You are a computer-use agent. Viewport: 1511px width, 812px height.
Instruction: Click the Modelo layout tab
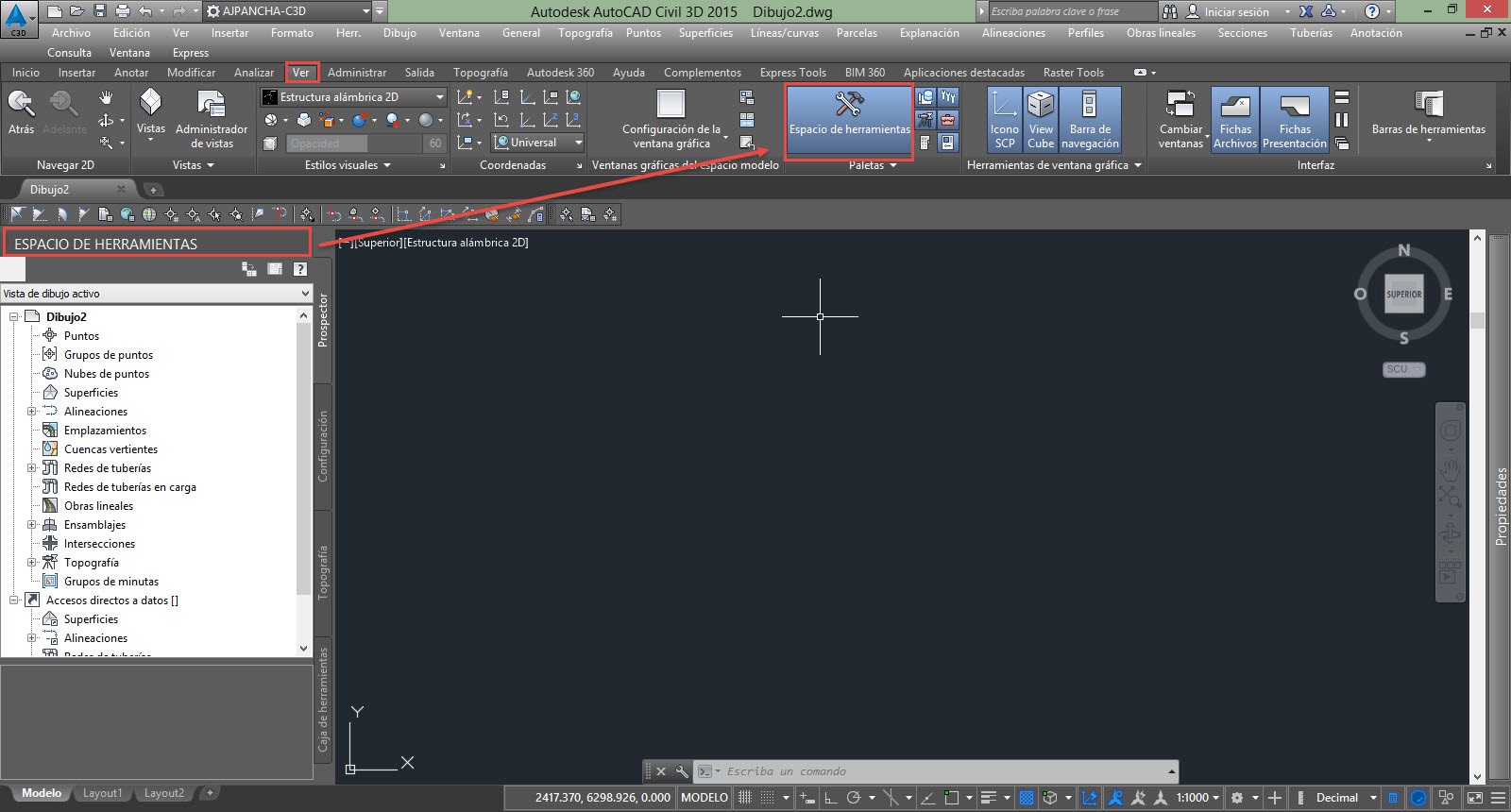(x=42, y=793)
